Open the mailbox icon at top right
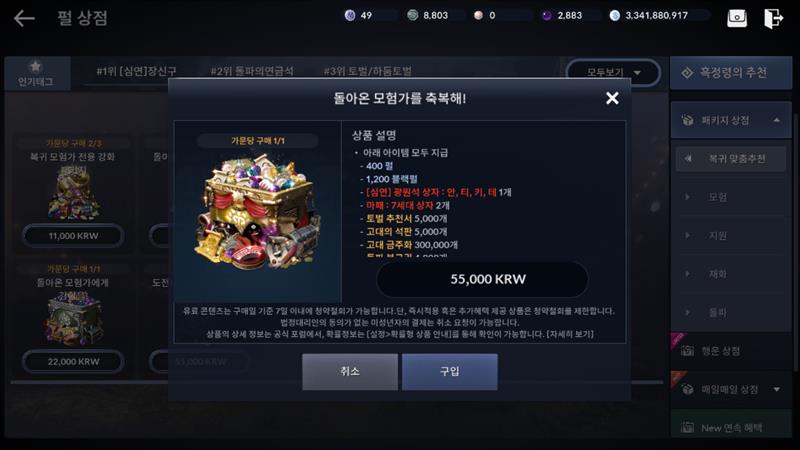Image resolution: width=800 pixels, height=450 pixels. coord(737,18)
